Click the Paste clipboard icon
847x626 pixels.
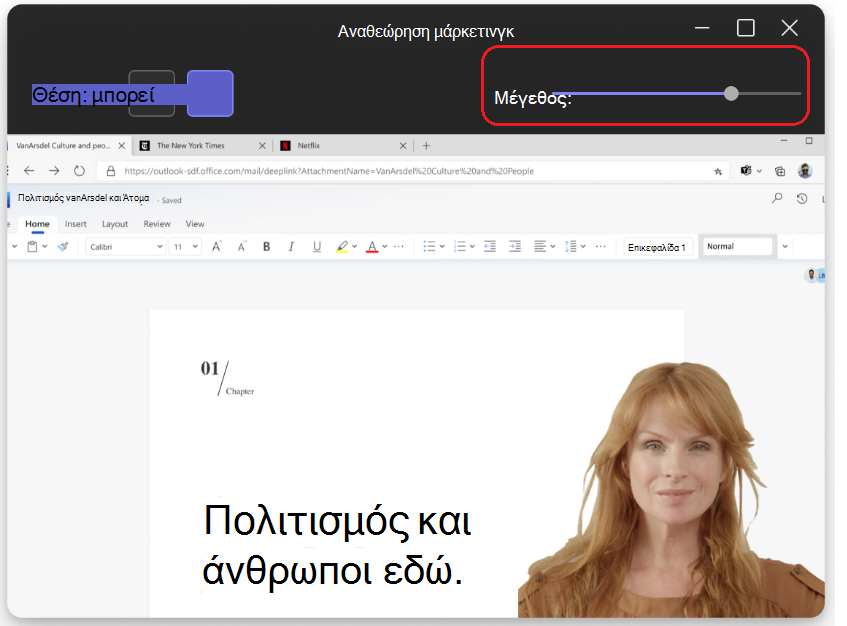pyautogui.click(x=32, y=246)
